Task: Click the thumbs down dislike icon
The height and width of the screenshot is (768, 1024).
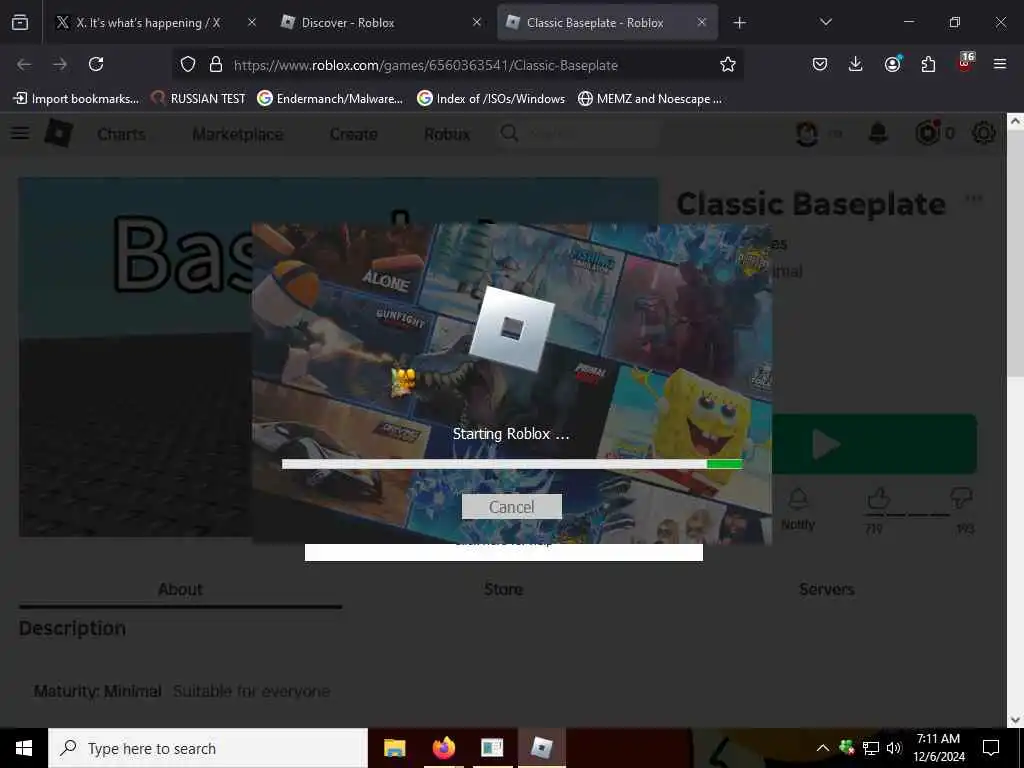Action: point(961,498)
